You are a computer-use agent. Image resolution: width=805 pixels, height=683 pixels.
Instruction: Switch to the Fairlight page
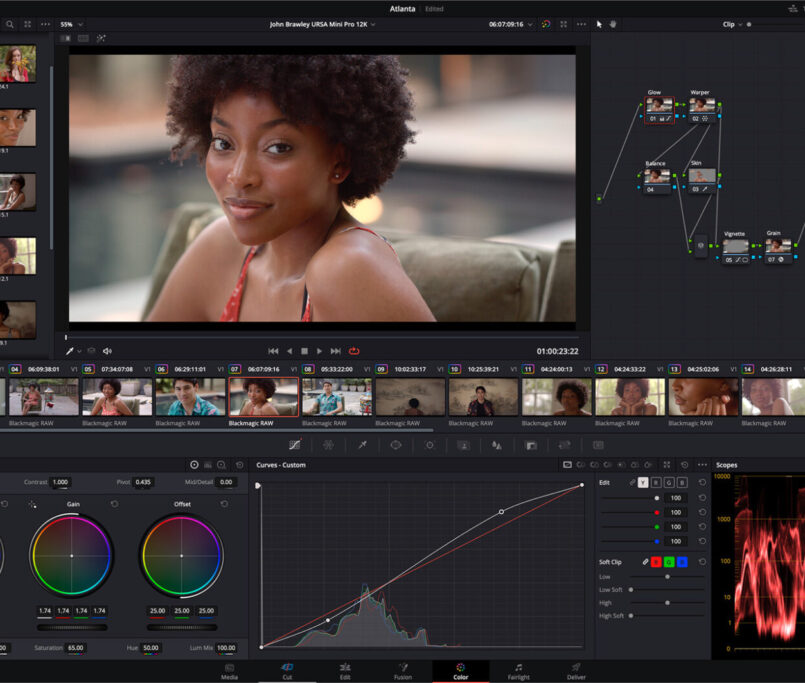pyautogui.click(x=519, y=671)
